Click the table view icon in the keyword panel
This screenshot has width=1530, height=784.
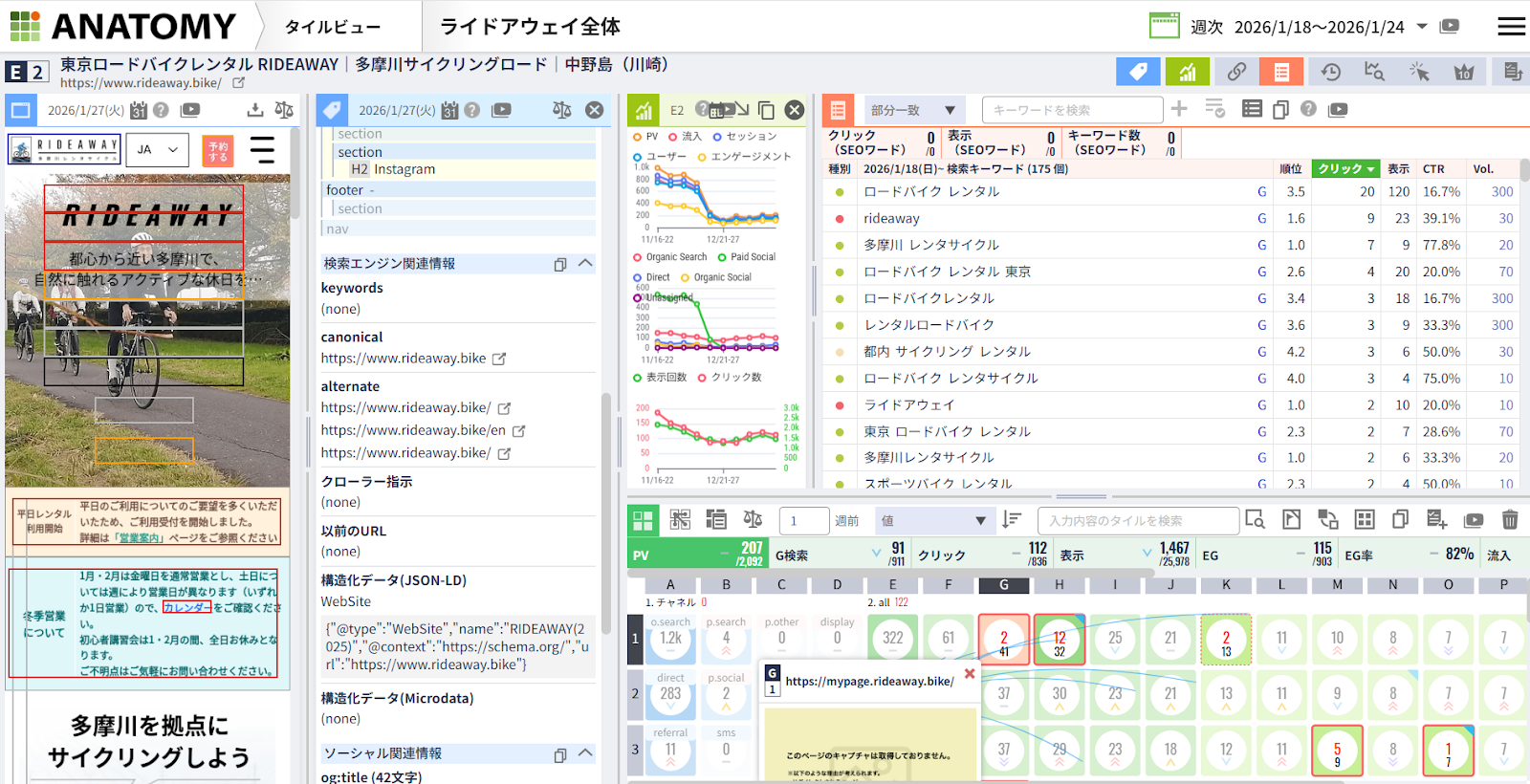tap(1252, 109)
